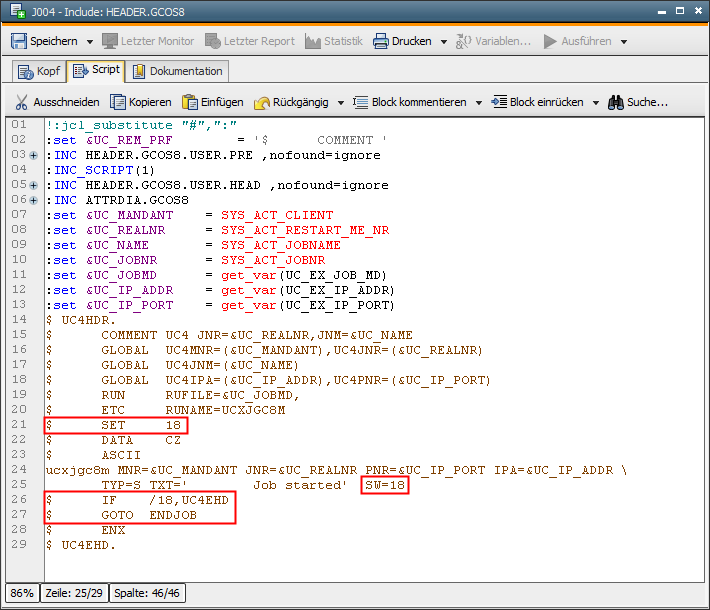Click Block kommentieren toolbar button
Image resolution: width=710 pixels, height=610 pixels.
pos(409,102)
